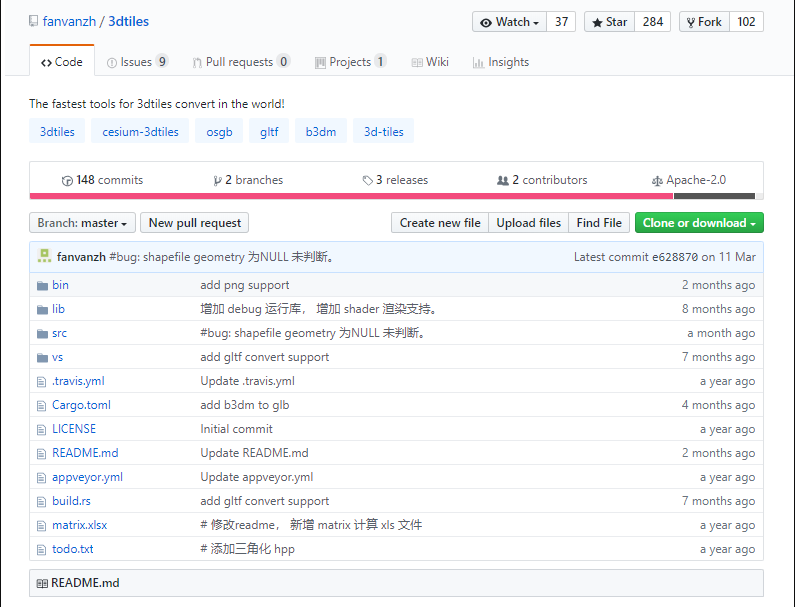
Task: Click the Apache-2.0 license scale icon
Action: pyautogui.click(x=657, y=181)
